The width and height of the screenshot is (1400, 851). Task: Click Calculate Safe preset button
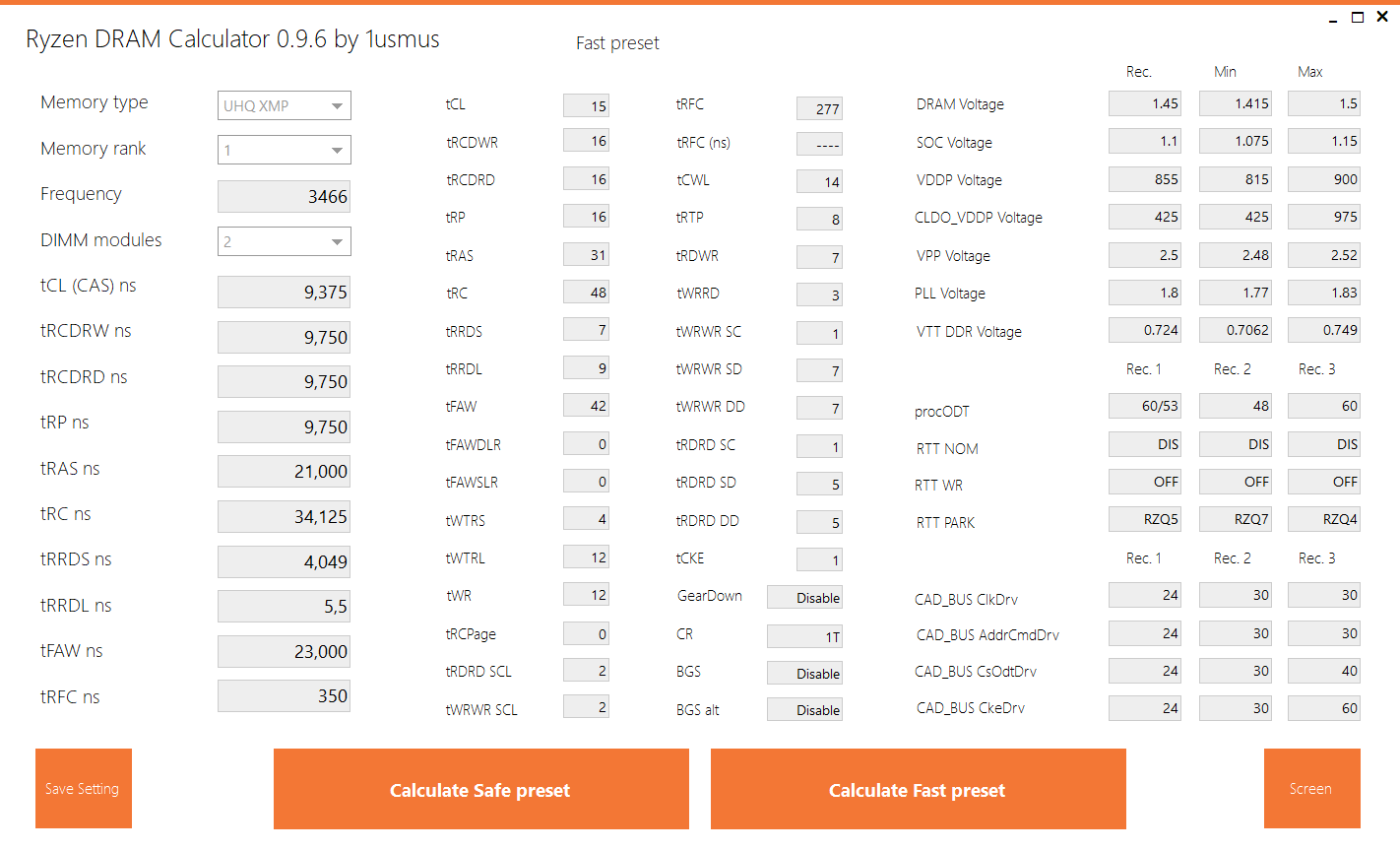480,790
